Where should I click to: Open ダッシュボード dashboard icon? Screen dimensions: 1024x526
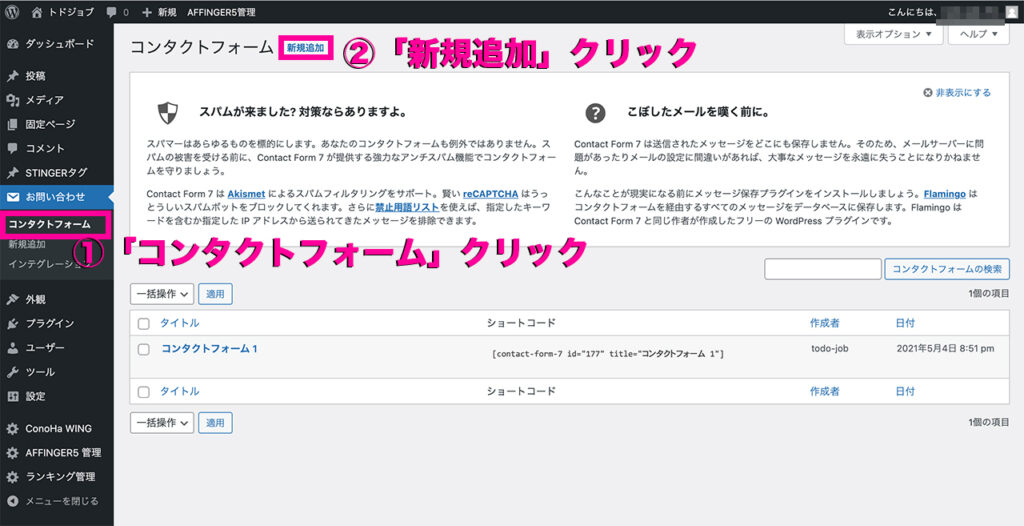click(x=12, y=44)
